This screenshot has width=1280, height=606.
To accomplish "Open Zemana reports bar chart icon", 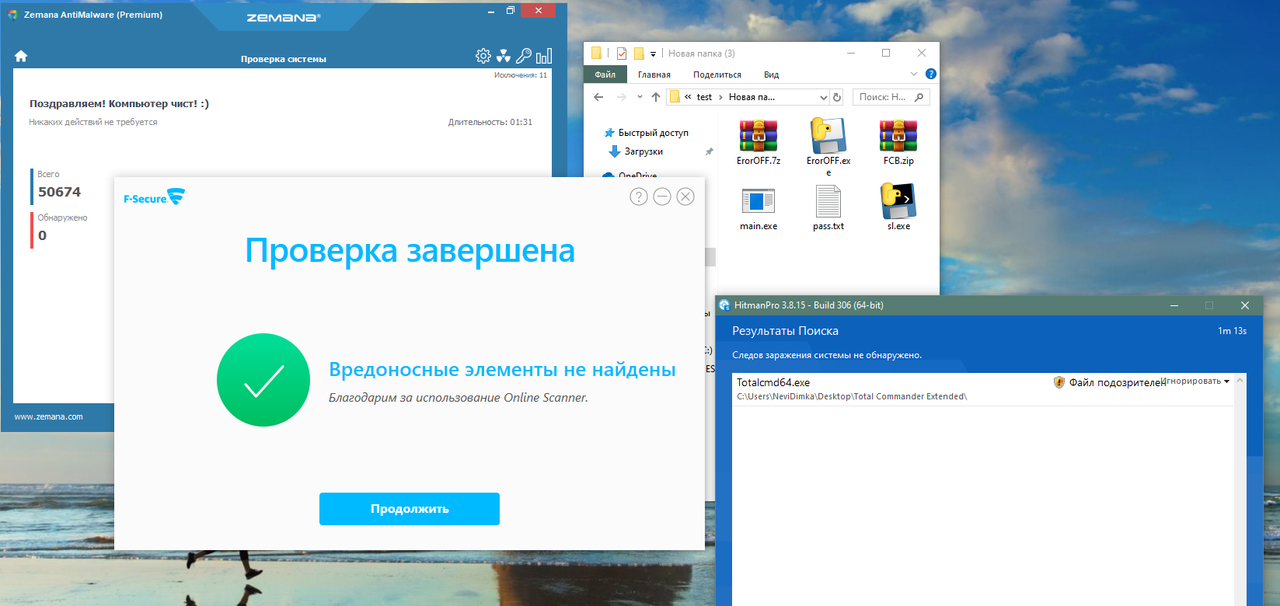I will coord(544,56).
